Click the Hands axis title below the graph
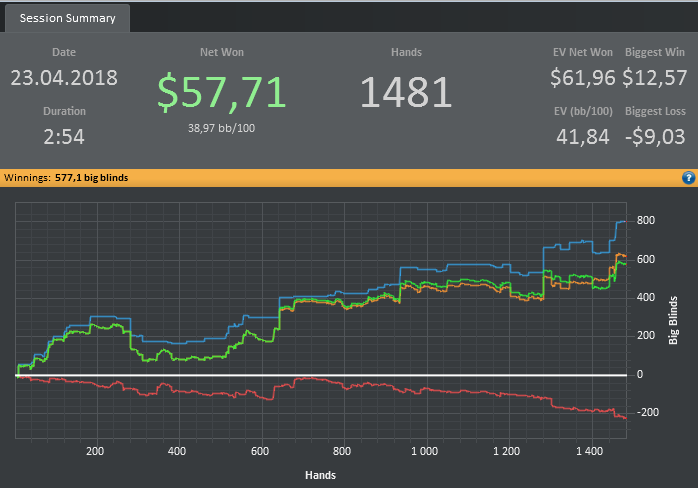This screenshot has height=488, width=698. tap(321, 475)
